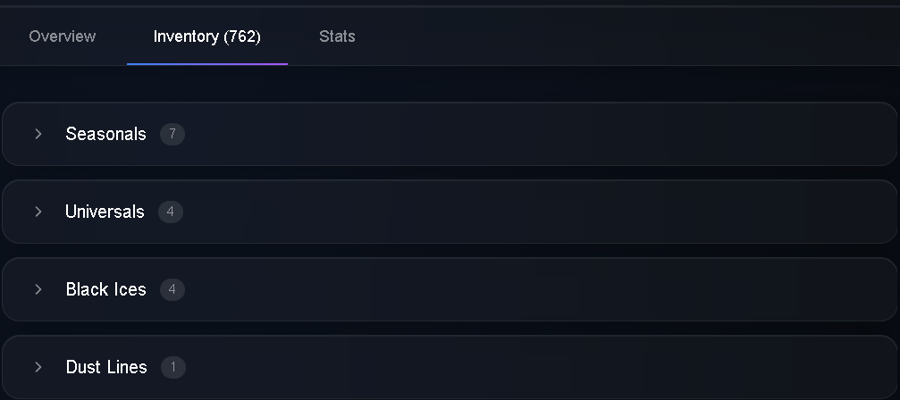Open the Stats tab
Viewport: 900px width, 400px height.
pos(337,36)
